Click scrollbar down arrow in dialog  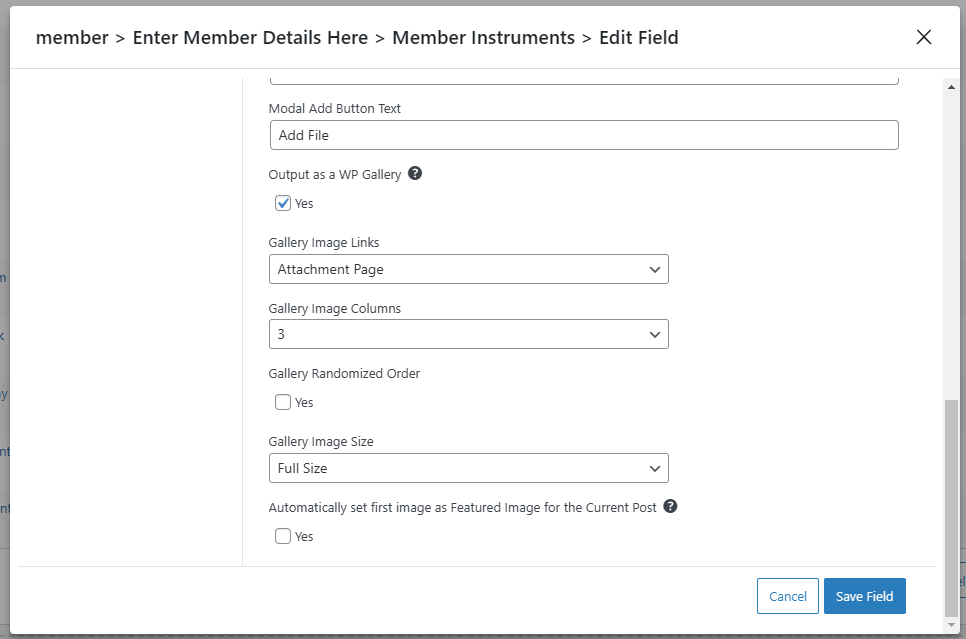[951, 624]
